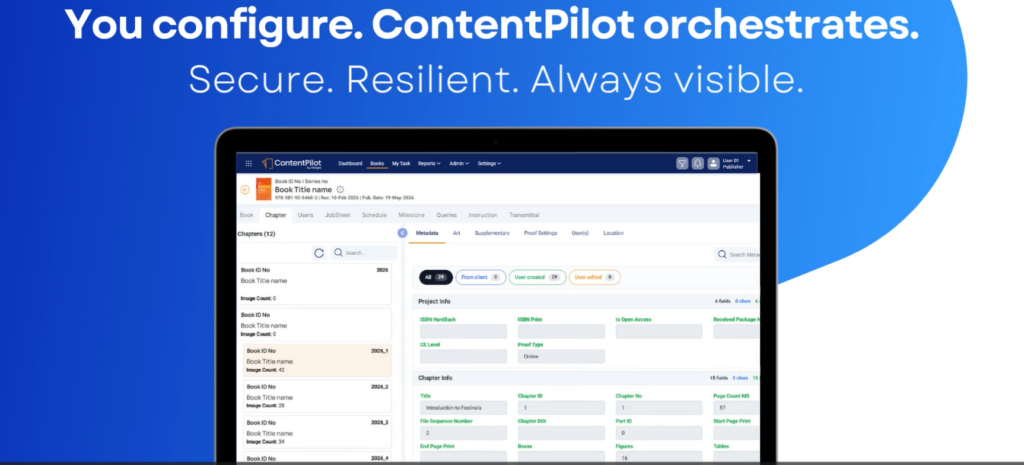Open the JobSheet tab
Image resolution: width=1024 pixels, height=465 pixels.
tap(337, 215)
